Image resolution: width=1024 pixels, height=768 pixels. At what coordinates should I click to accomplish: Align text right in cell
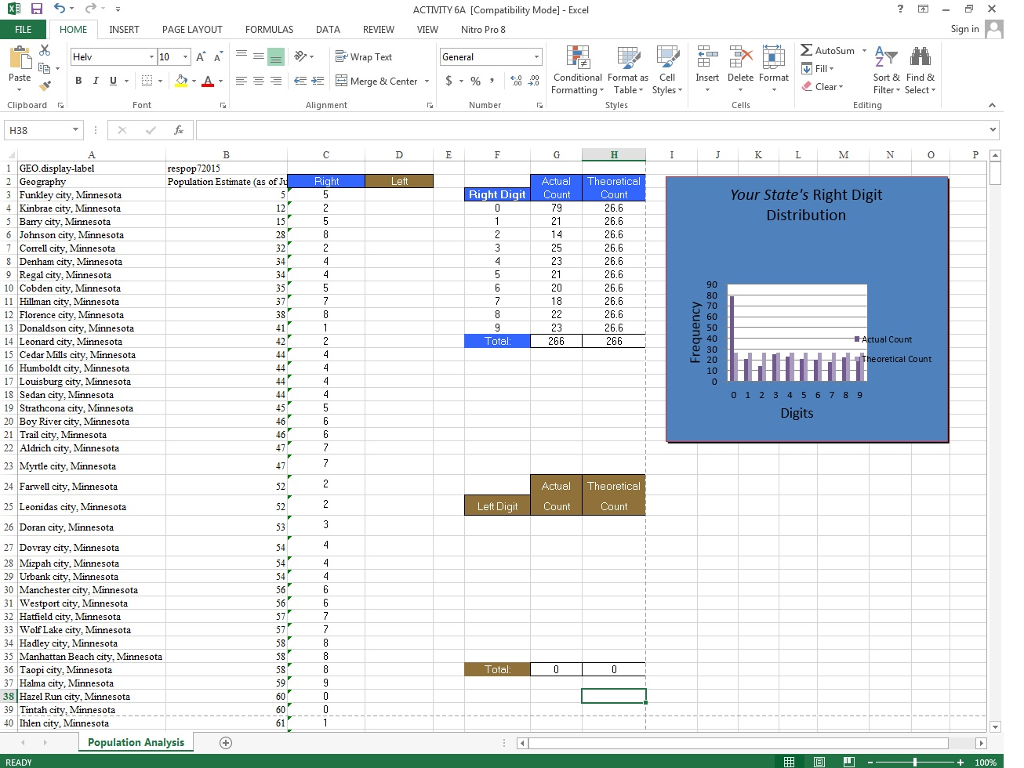click(276, 81)
